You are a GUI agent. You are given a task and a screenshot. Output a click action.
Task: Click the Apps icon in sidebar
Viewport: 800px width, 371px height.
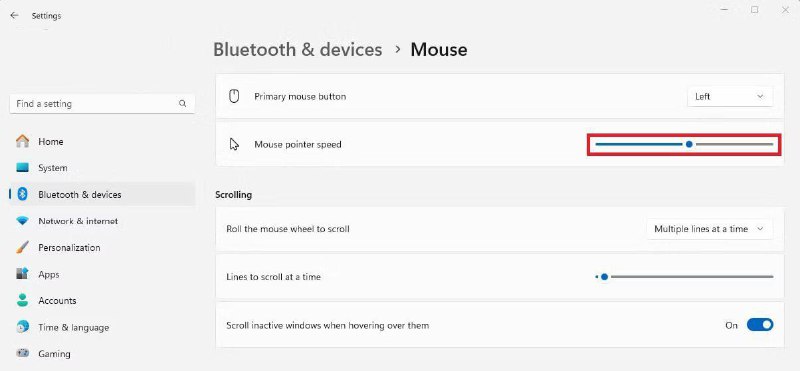22,274
